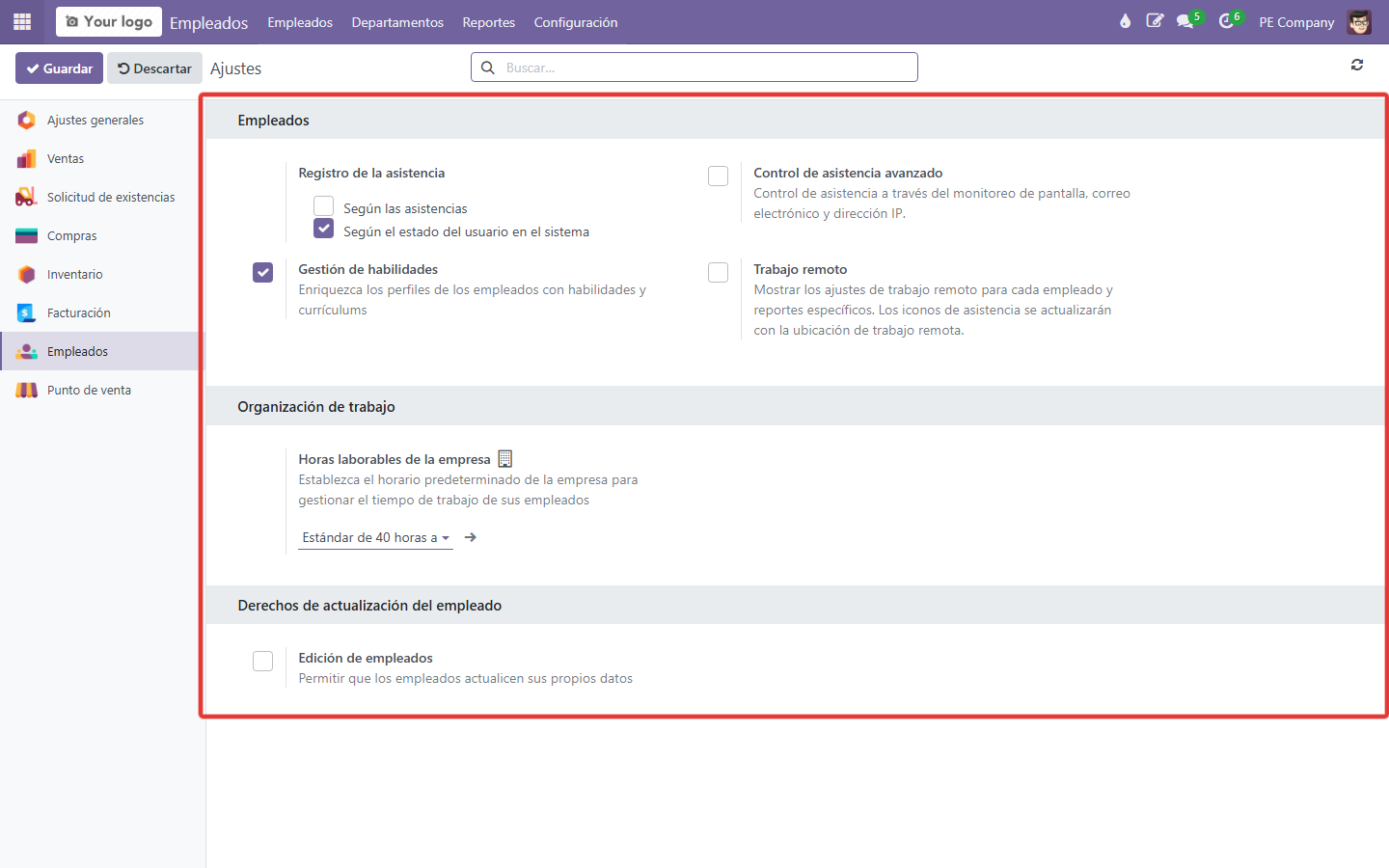Open the apps grid menu icon

pos(22,21)
